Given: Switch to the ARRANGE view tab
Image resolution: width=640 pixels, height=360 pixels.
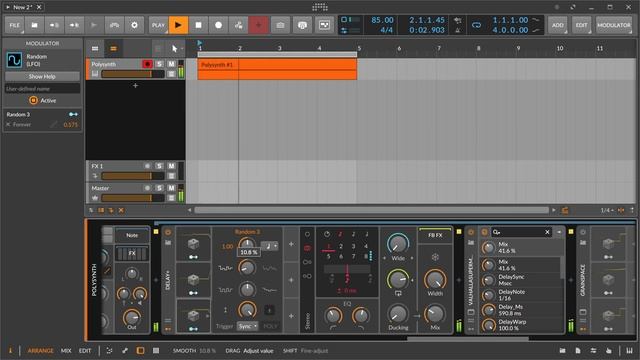Looking at the screenshot, I should [x=40, y=351].
